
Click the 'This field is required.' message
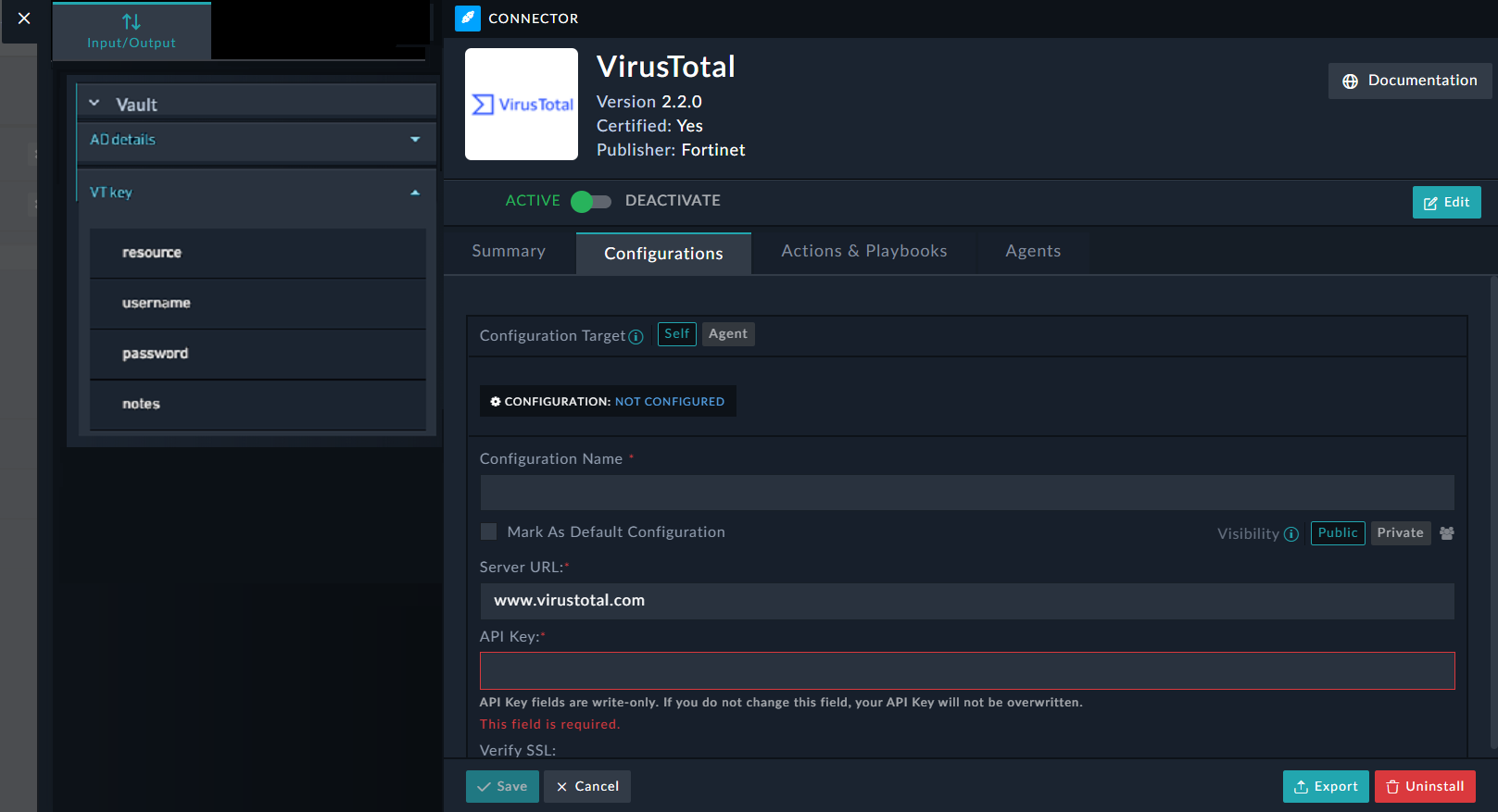(549, 724)
